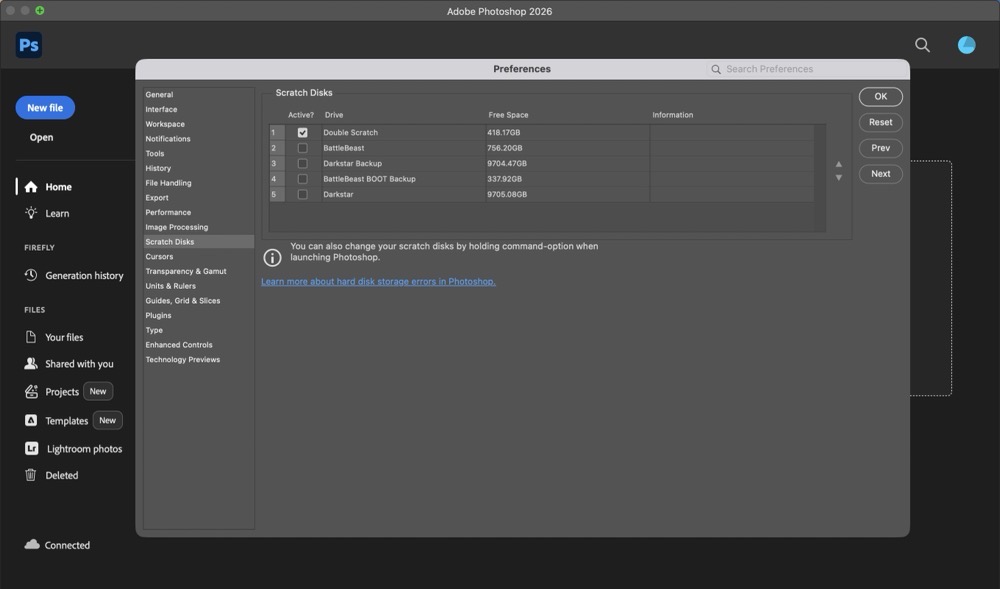Click the Reset button

point(881,122)
